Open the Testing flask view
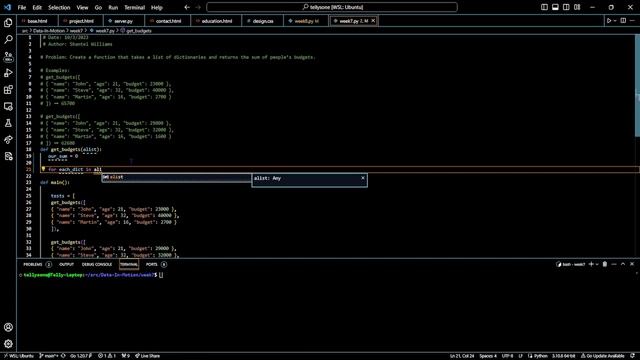The width and height of the screenshot is (640, 360). [8, 123]
